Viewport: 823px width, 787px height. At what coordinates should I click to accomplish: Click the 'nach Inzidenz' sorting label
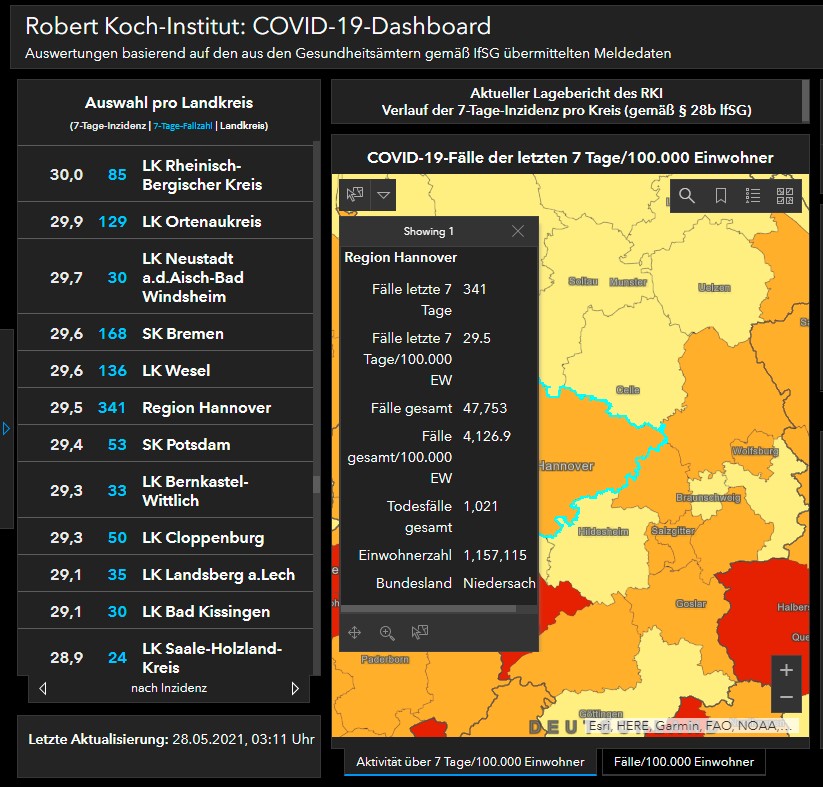[x=169, y=688]
